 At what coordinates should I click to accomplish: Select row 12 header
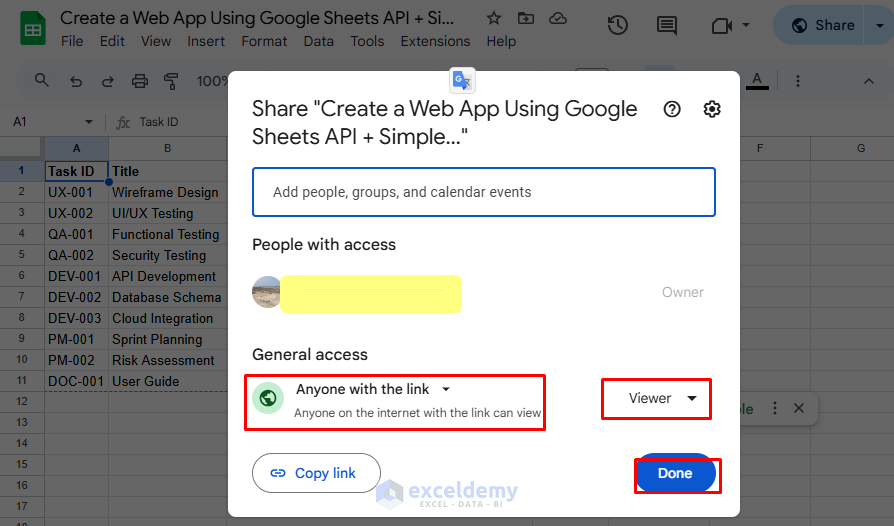pos(22,401)
